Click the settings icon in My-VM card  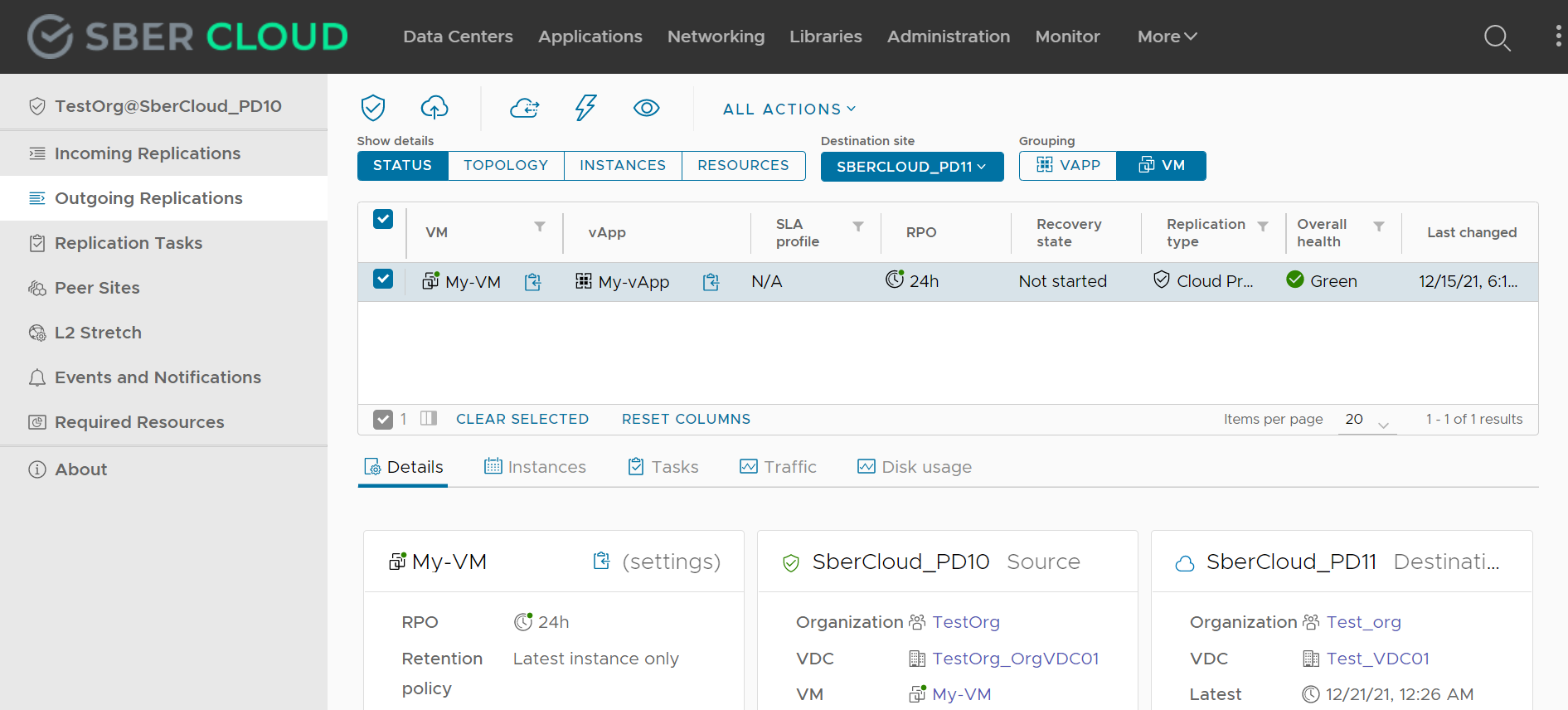click(x=601, y=562)
